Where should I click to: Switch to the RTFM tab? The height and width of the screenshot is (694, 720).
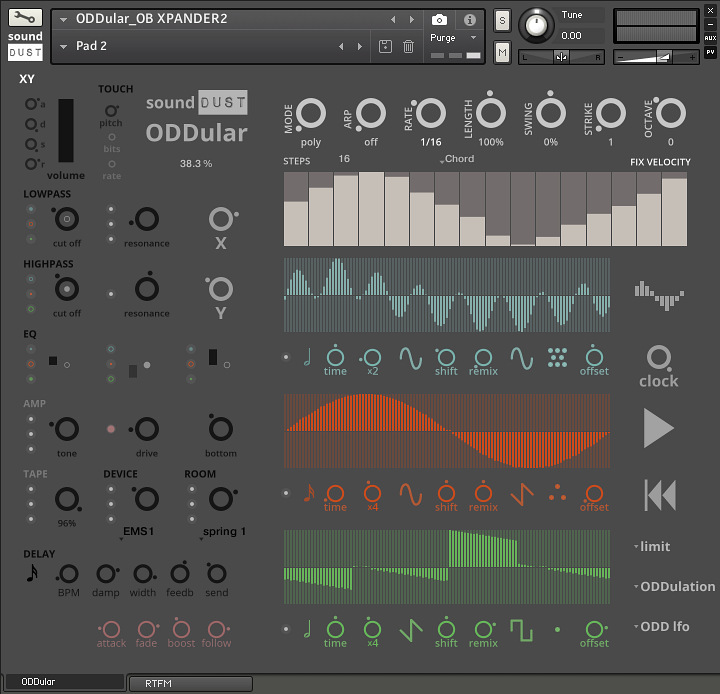191,683
